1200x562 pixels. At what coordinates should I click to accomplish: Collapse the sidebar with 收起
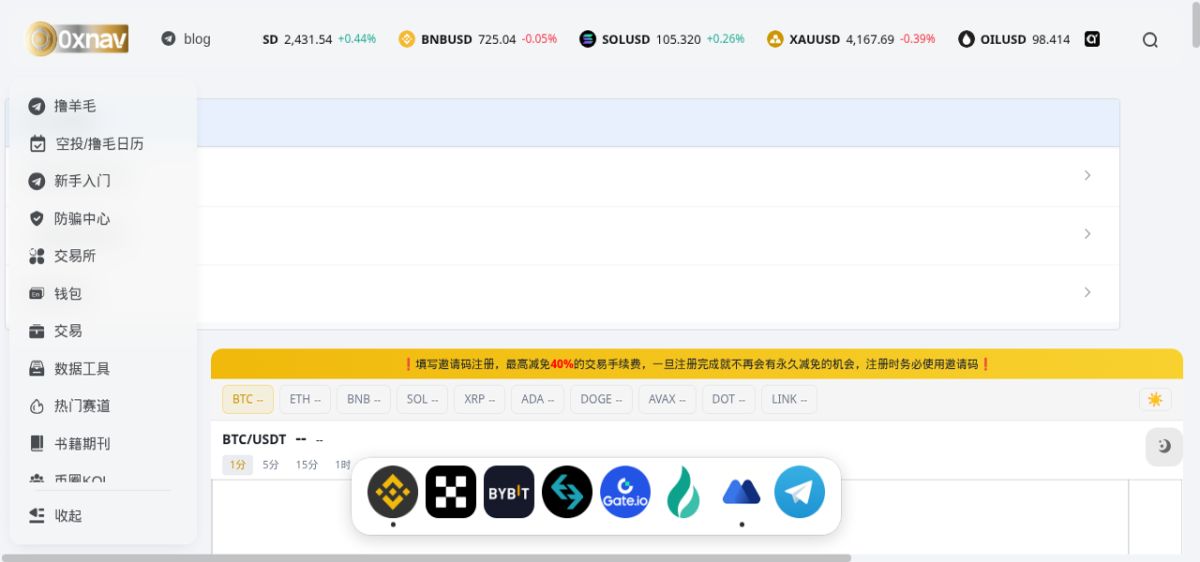pos(69,515)
